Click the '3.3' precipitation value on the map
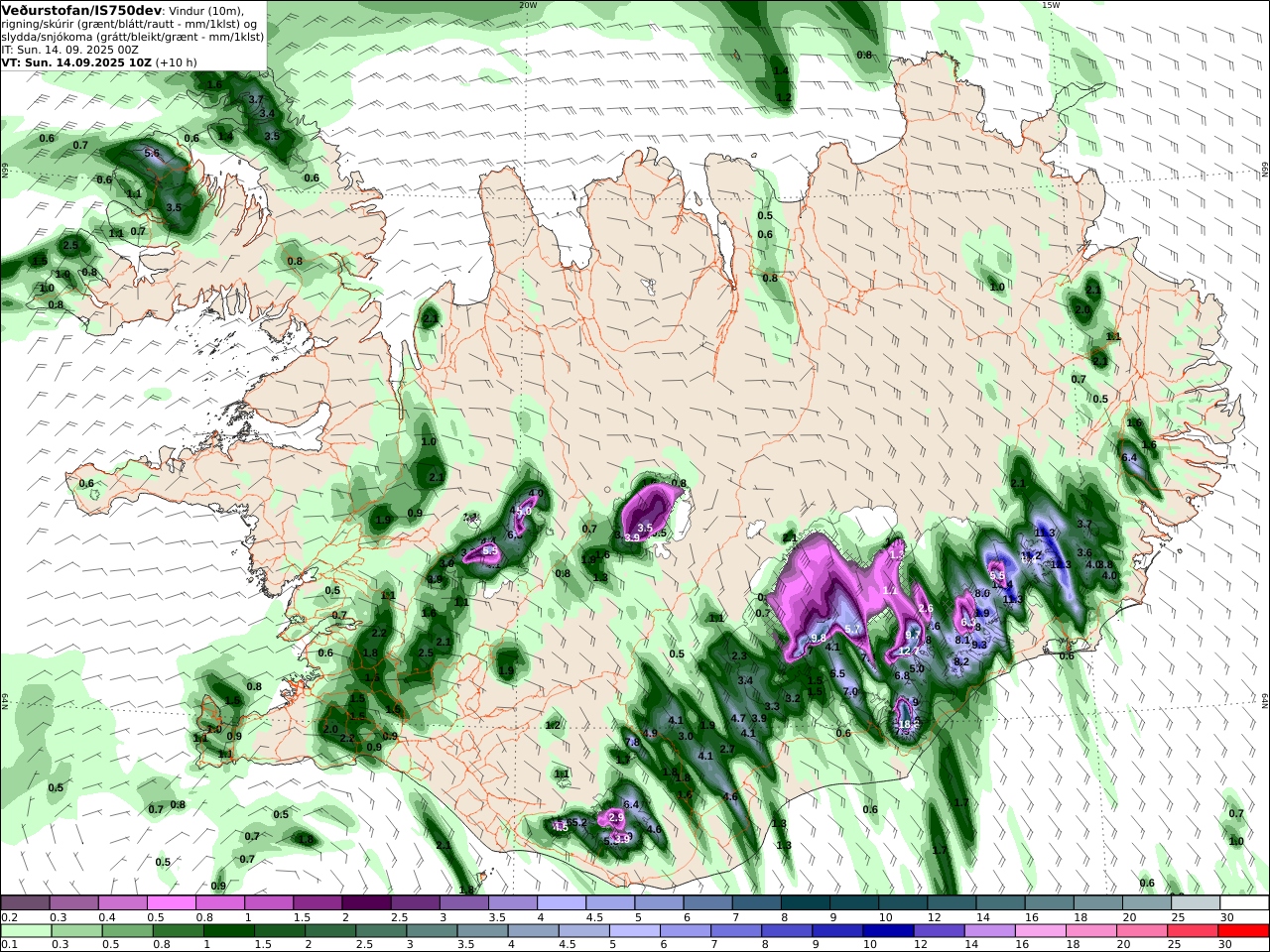Viewport: 1270px width, 952px height. tap(772, 707)
